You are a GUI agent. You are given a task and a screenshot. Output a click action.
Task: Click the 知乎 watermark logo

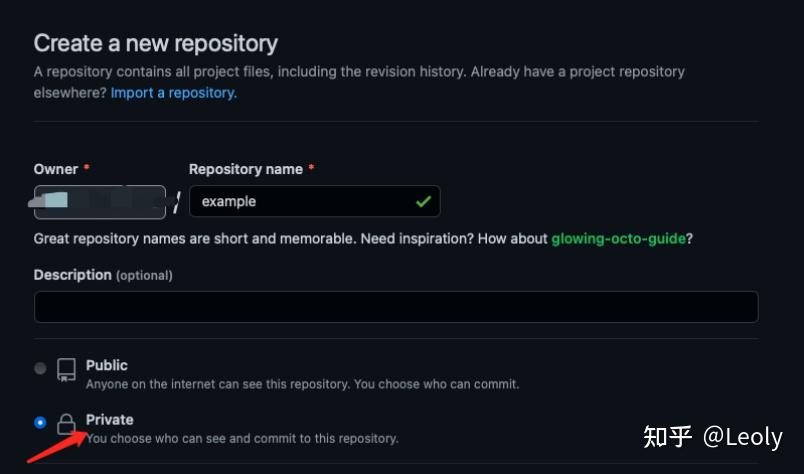(668, 437)
